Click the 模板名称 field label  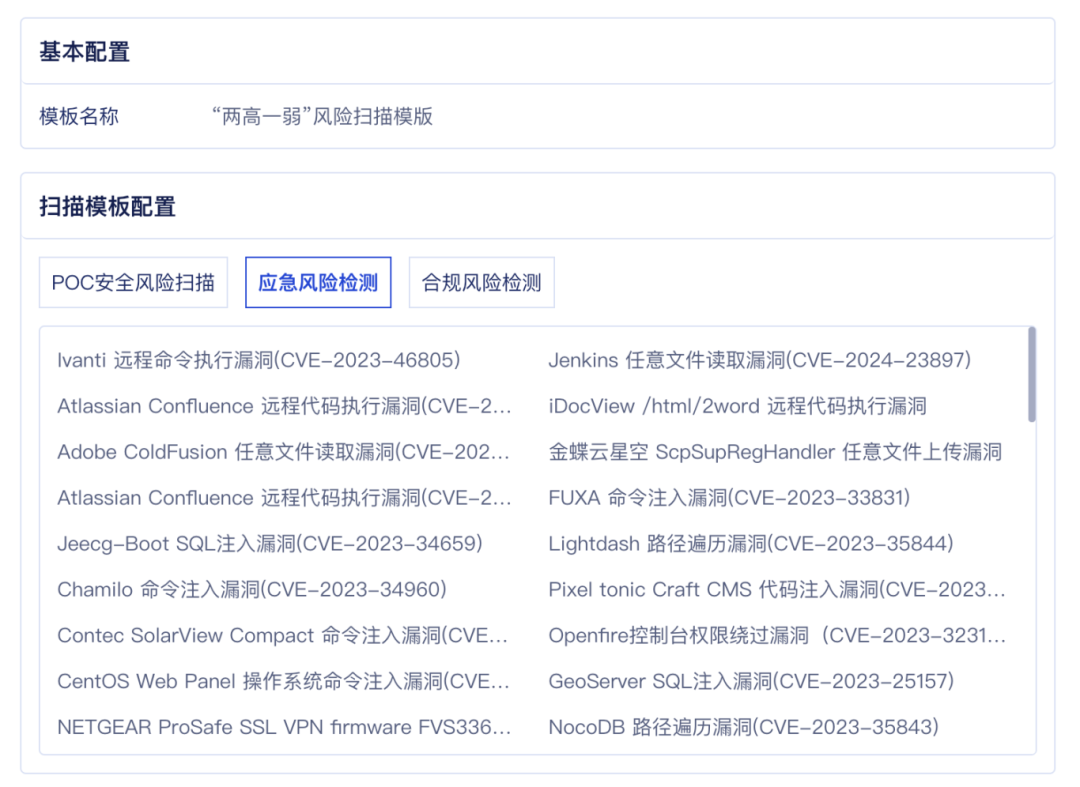click(79, 116)
